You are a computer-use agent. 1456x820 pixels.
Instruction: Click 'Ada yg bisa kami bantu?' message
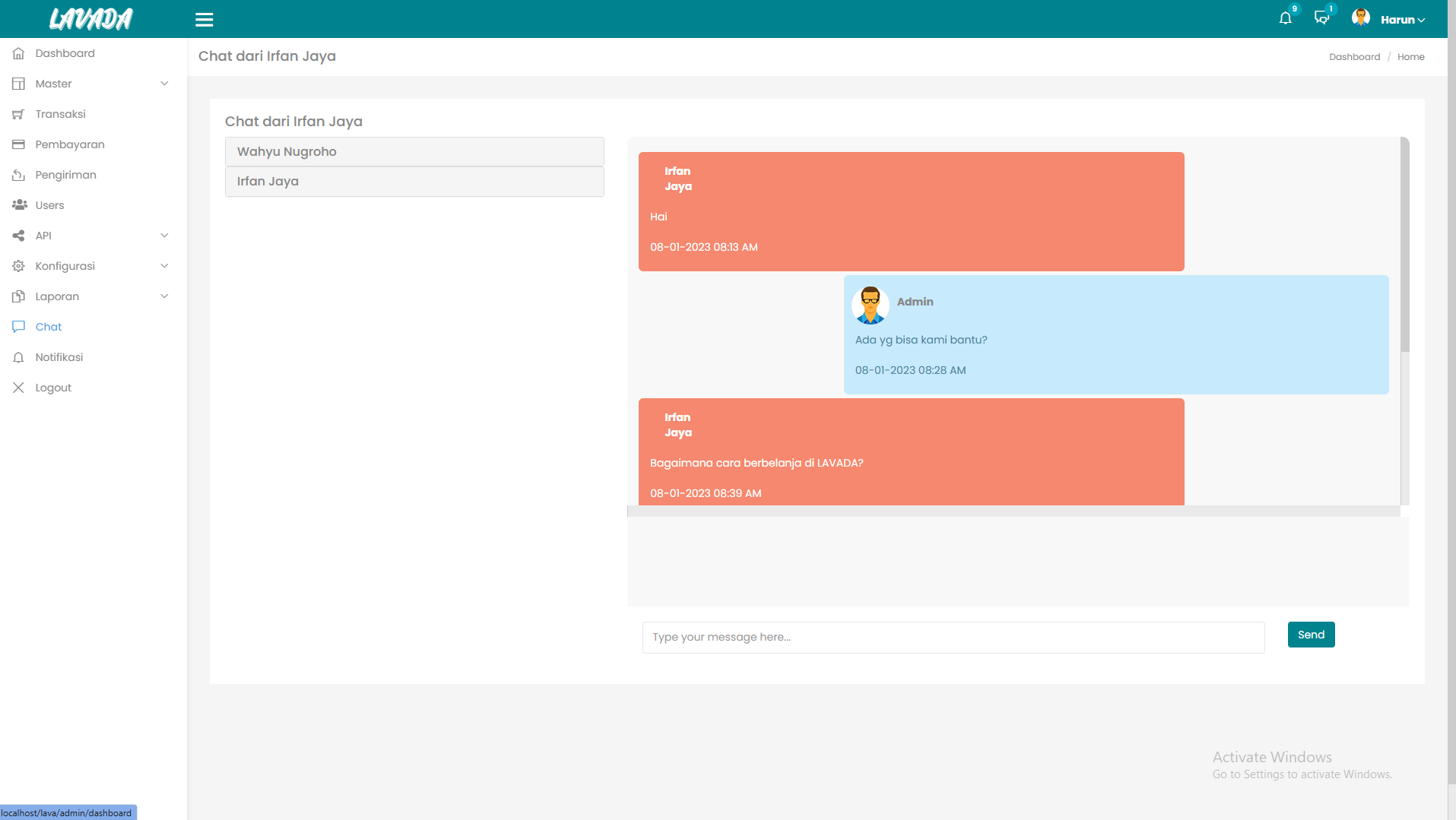(921, 340)
